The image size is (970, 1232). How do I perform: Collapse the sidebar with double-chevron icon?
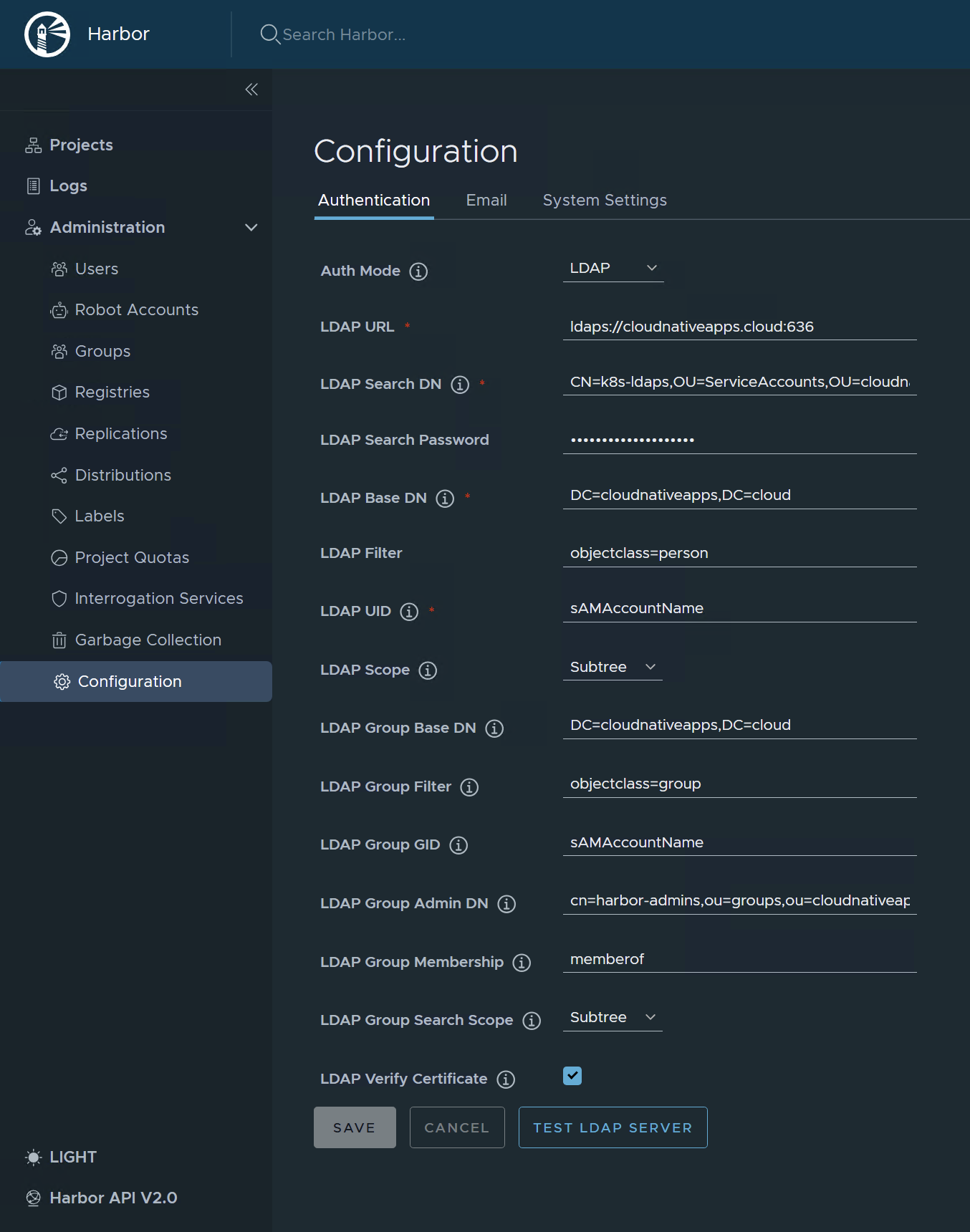pos(251,90)
